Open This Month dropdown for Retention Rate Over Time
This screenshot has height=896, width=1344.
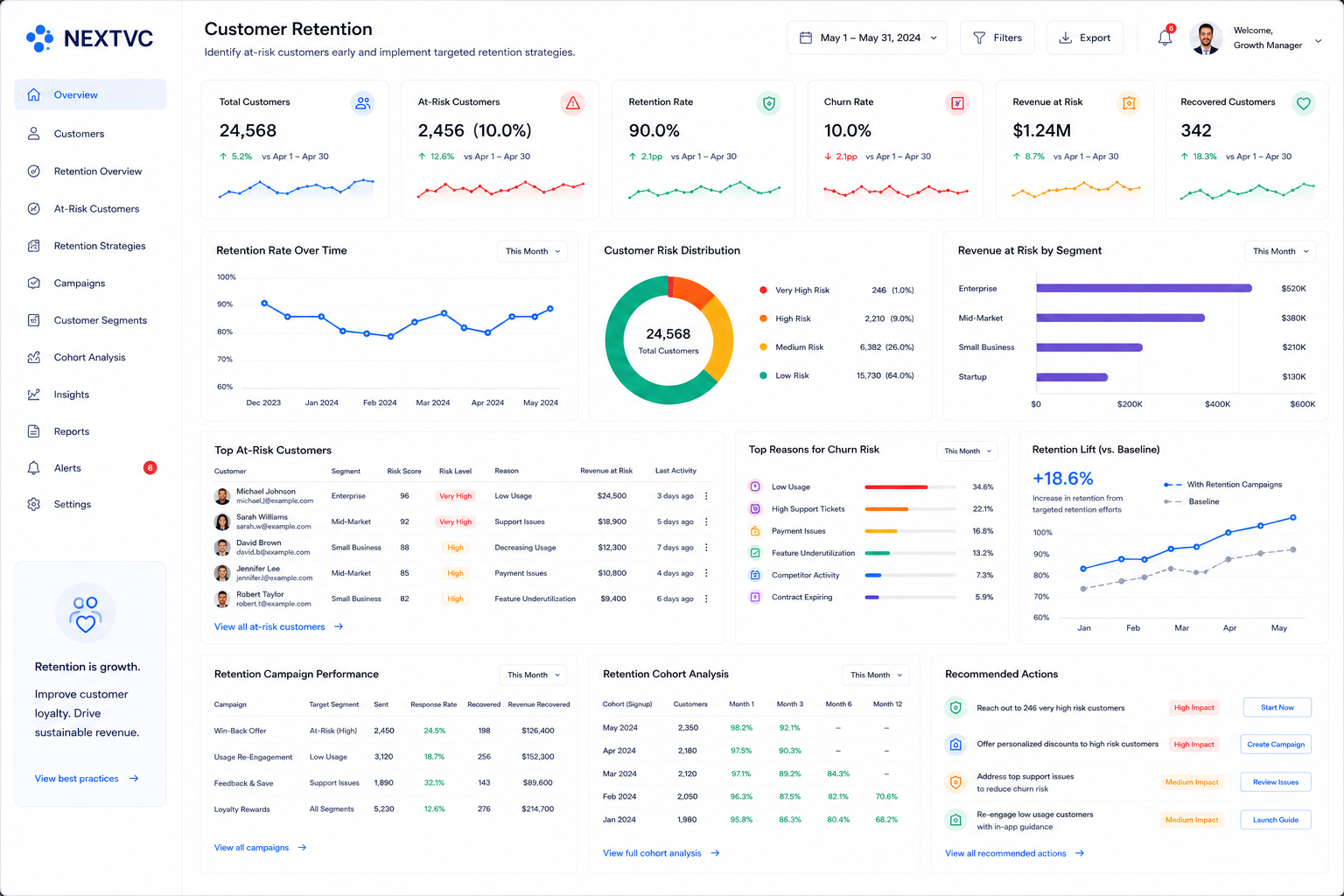[533, 251]
